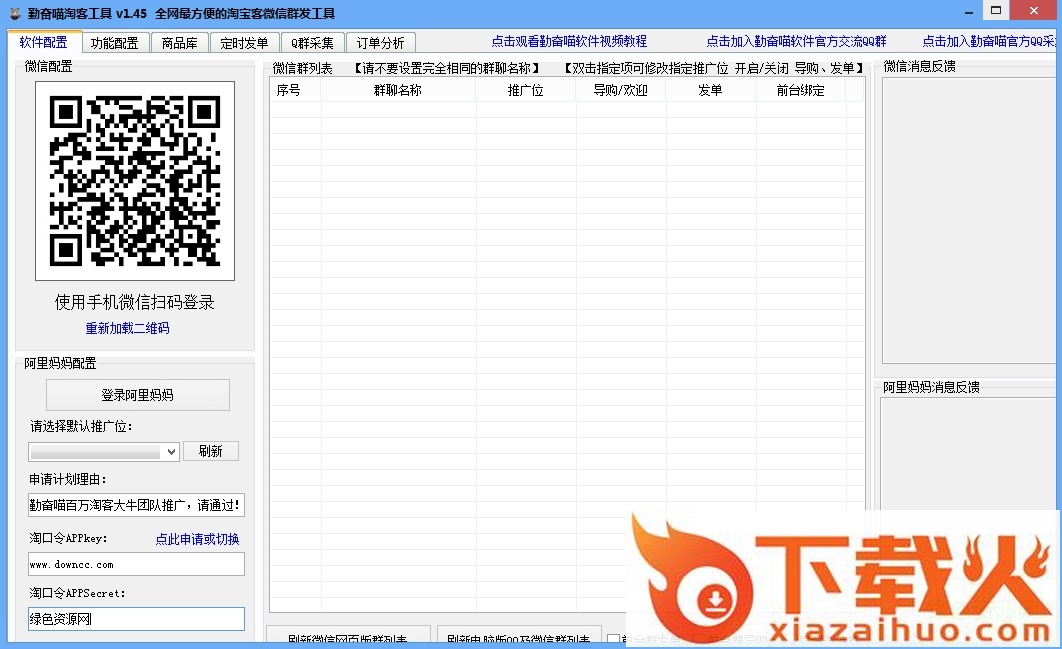
Task: Switch to the 功能配置 tab
Action: pyautogui.click(x=114, y=43)
